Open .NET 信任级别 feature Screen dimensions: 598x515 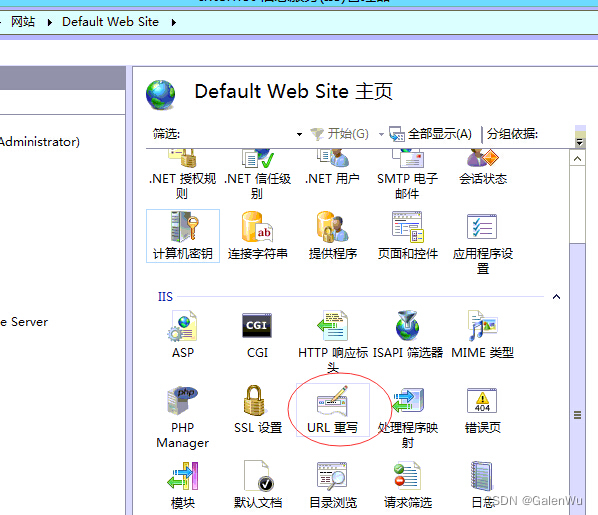coord(257,175)
